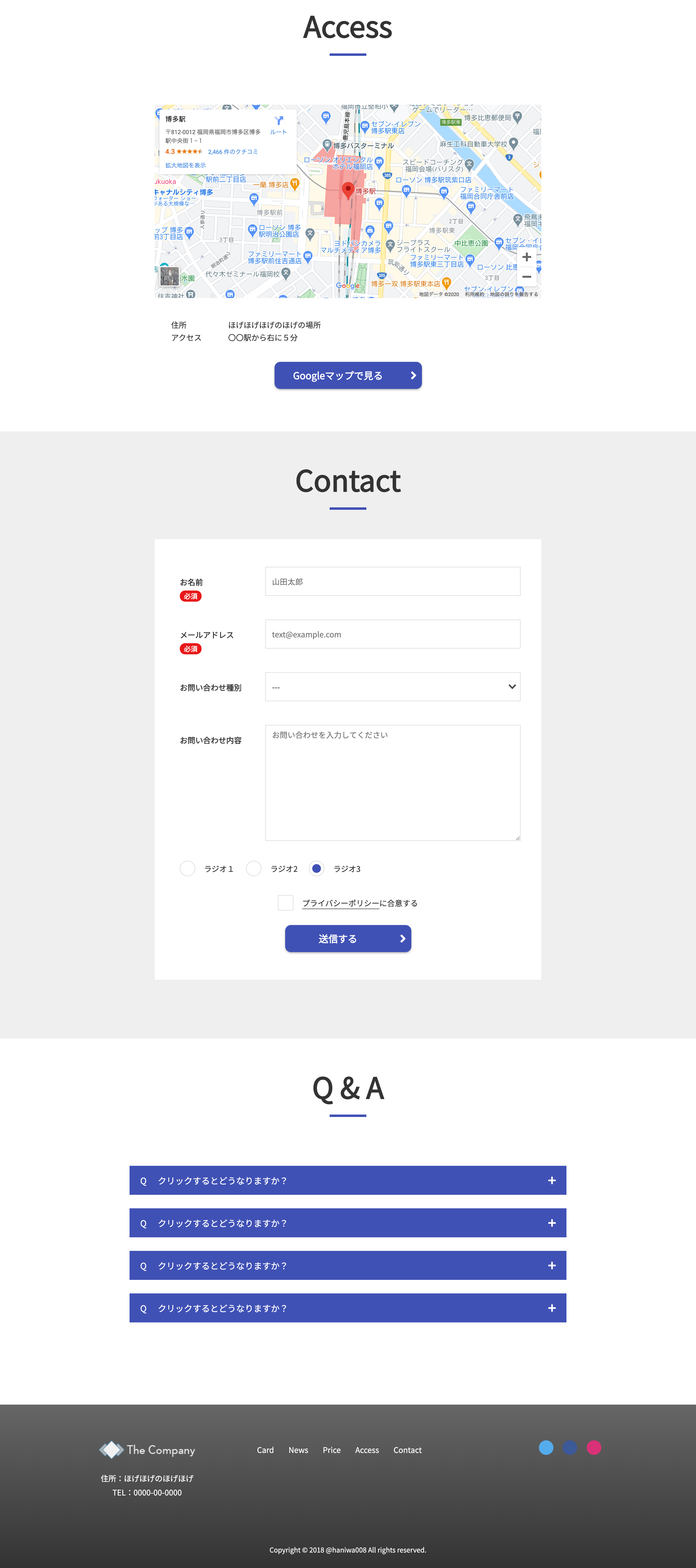Zoom in on the map with plus icon
The height and width of the screenshot is (1568, 696).
526,257
